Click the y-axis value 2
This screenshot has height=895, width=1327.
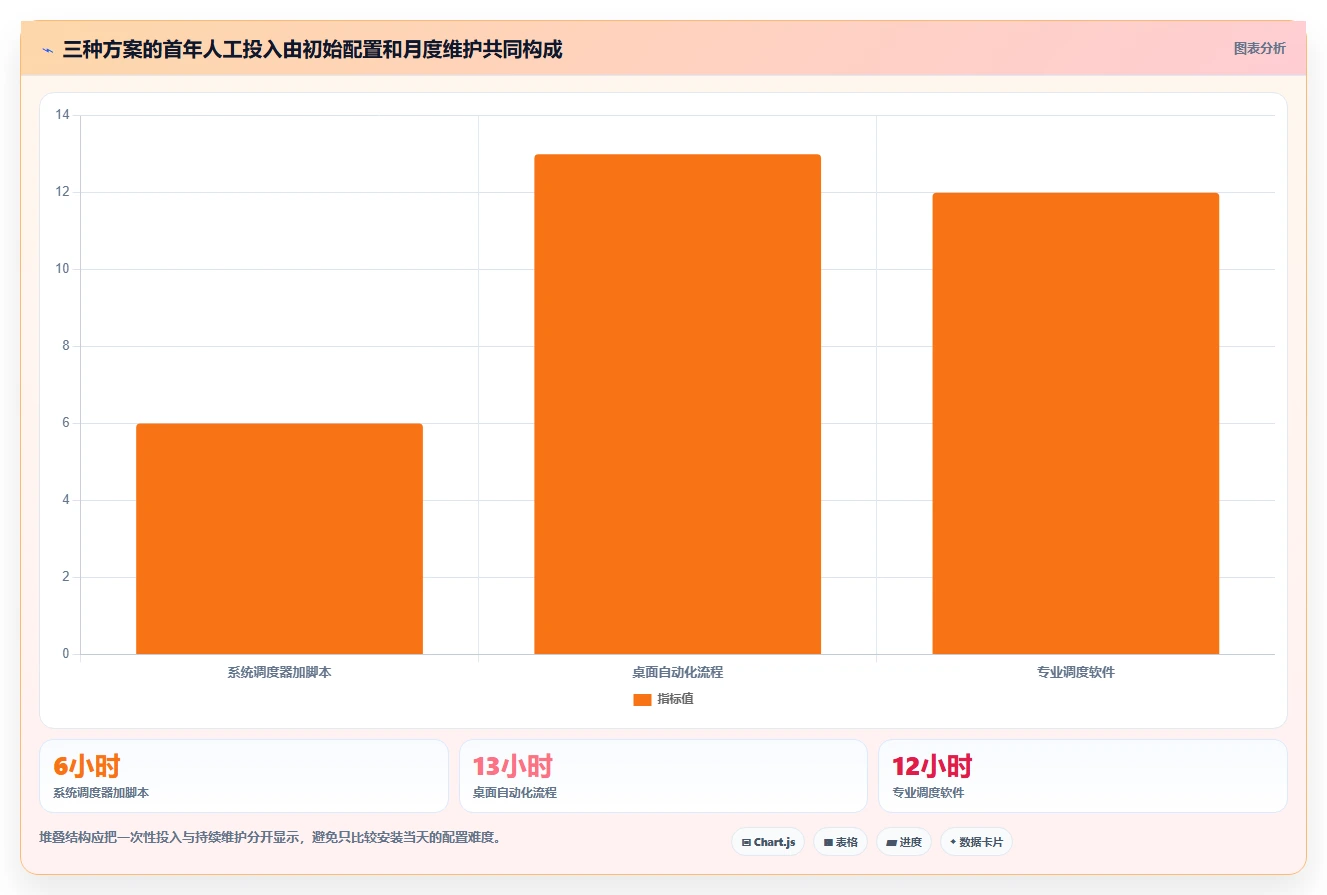tap(66, 577)
